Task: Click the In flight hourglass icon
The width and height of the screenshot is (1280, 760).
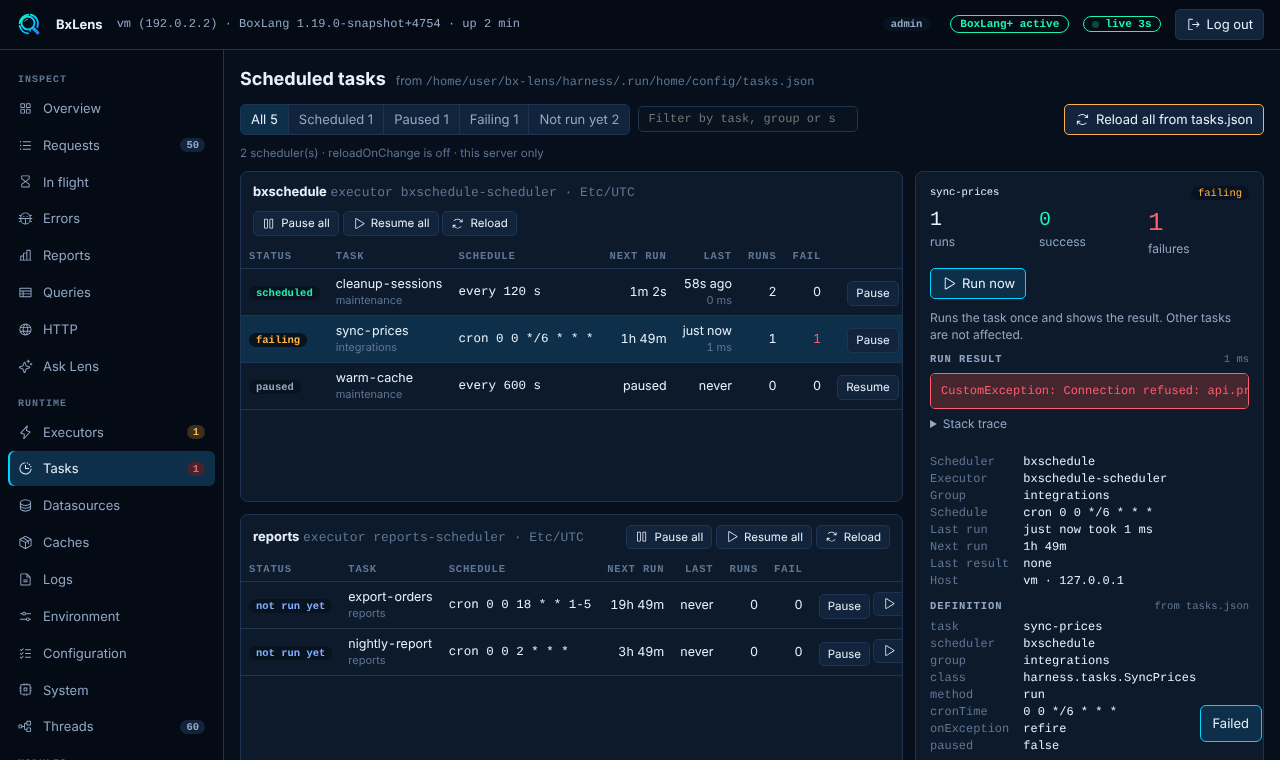Action: click(x=25, y=182)
